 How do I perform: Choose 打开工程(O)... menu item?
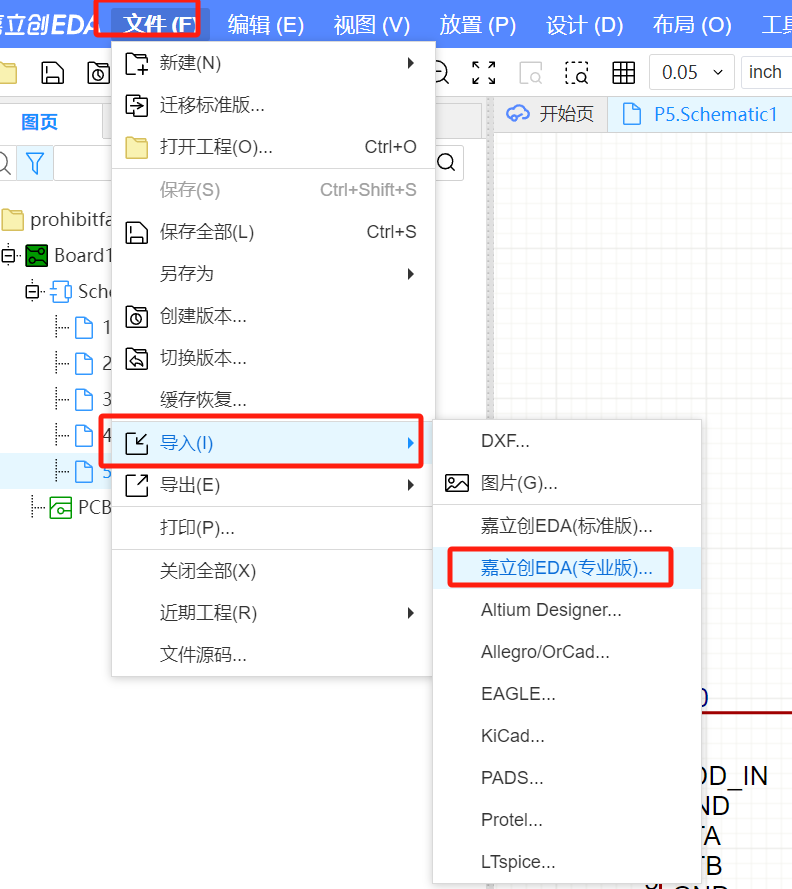point(273,147)
